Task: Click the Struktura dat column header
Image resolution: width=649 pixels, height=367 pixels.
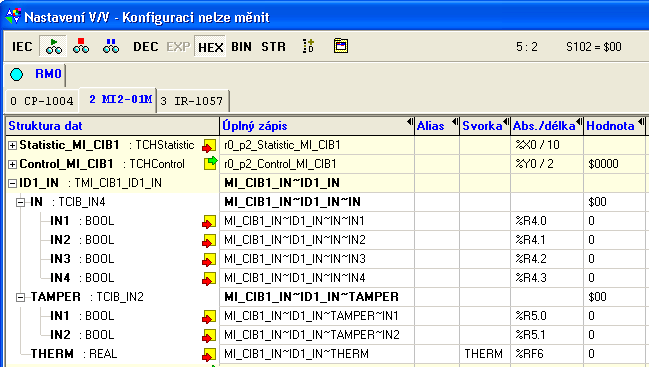Action: (112, 126)
